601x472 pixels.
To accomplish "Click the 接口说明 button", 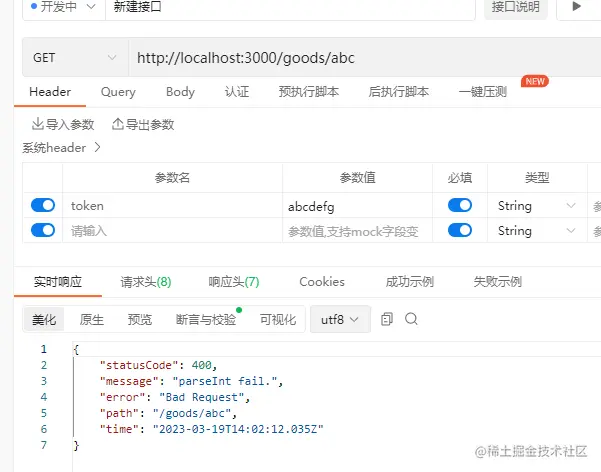I will point(516,7).
